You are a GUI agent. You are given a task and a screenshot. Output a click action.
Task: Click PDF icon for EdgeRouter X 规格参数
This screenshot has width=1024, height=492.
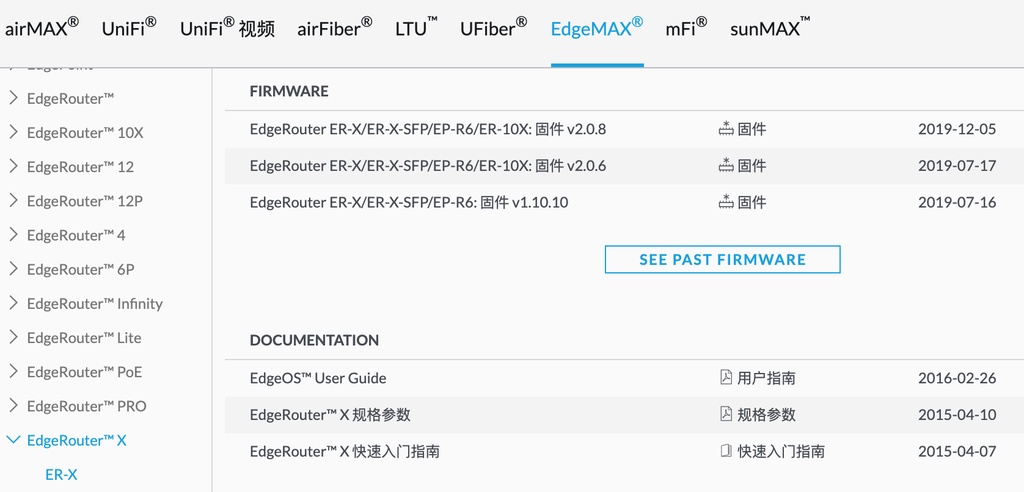click(x=726, y=415)
